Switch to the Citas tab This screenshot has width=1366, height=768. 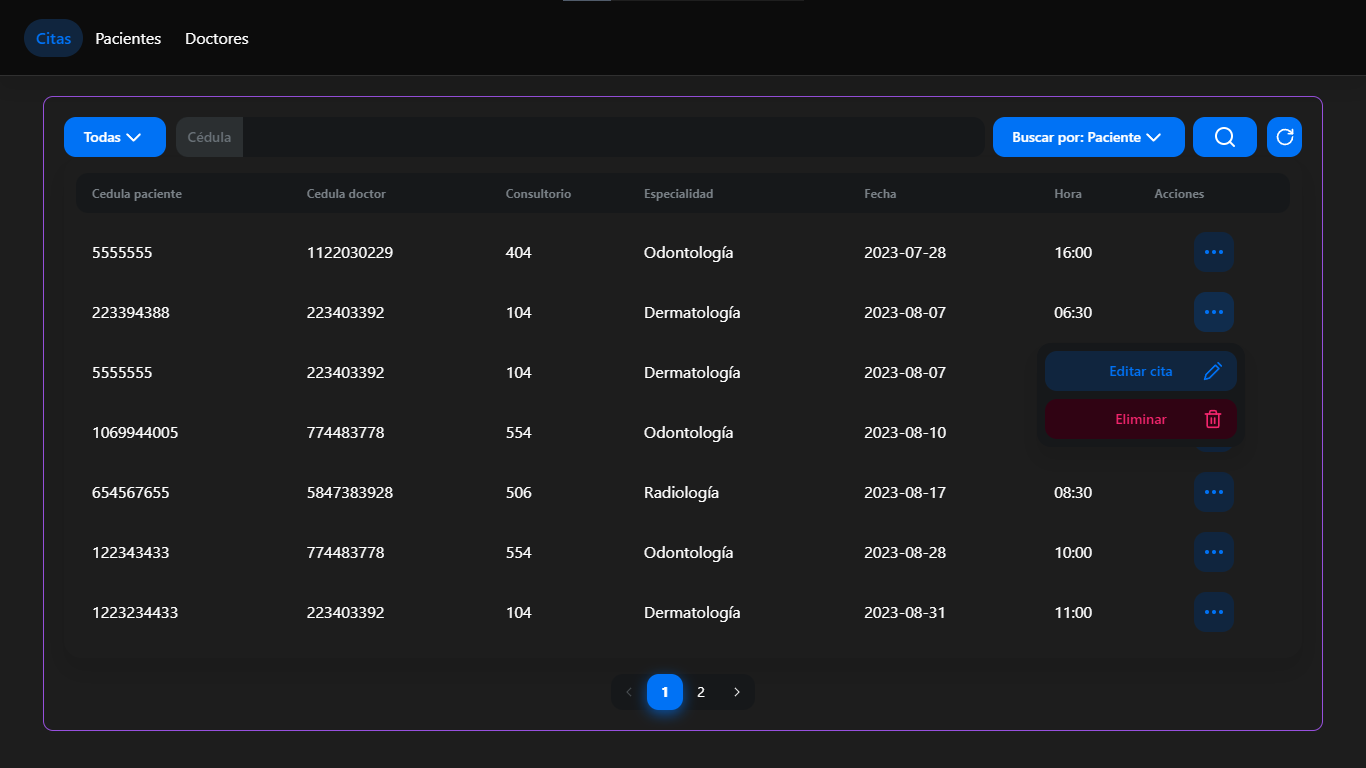(x=53, y=38)
